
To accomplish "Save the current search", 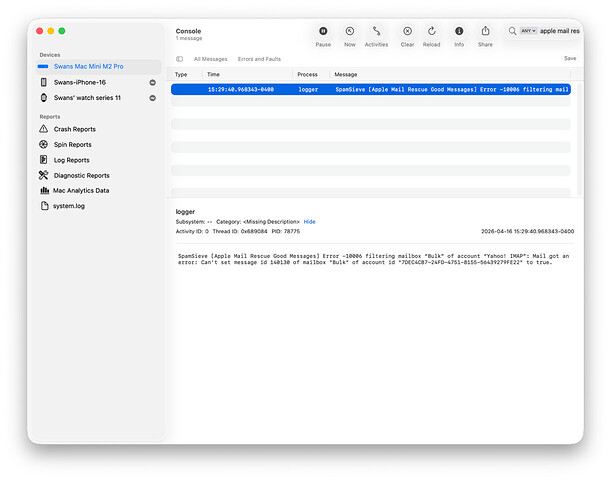I will 569,59.
